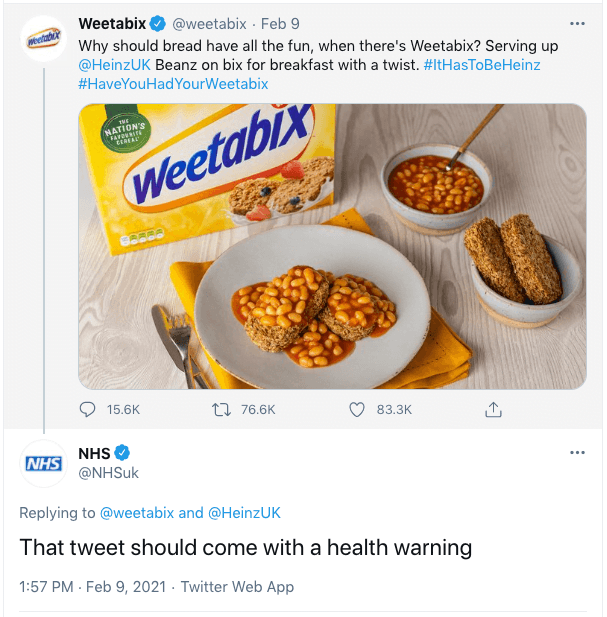The width and height of the screenshot is (607, 617).
Task: Open the #HaveYouHadYourWeetabix hashtag
Action: click(172, 84)
